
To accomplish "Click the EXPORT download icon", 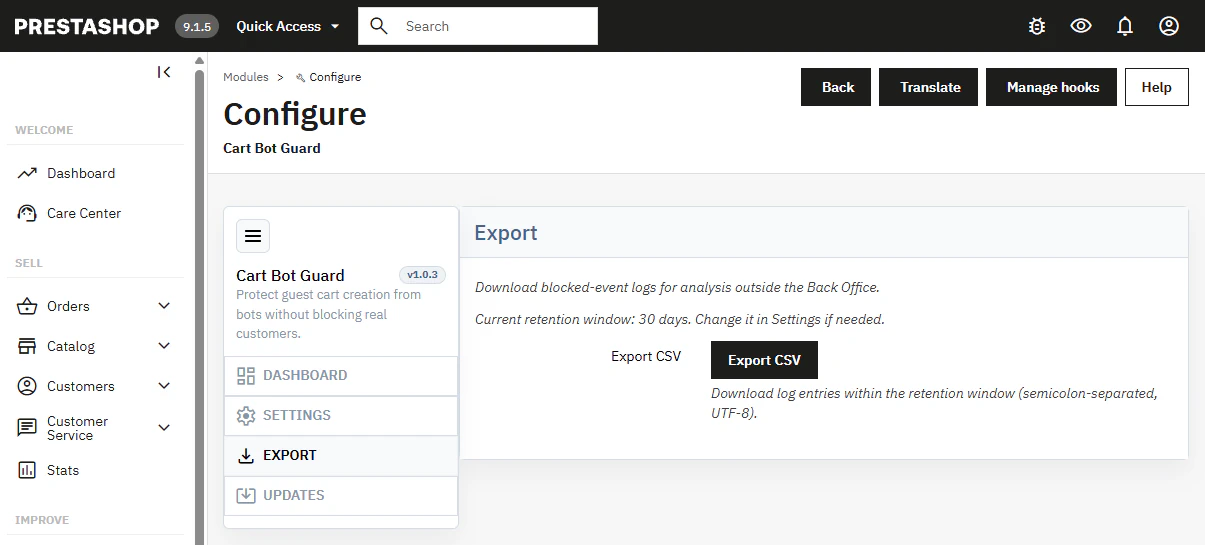I will pyautogui.click(x=246, y=456).
